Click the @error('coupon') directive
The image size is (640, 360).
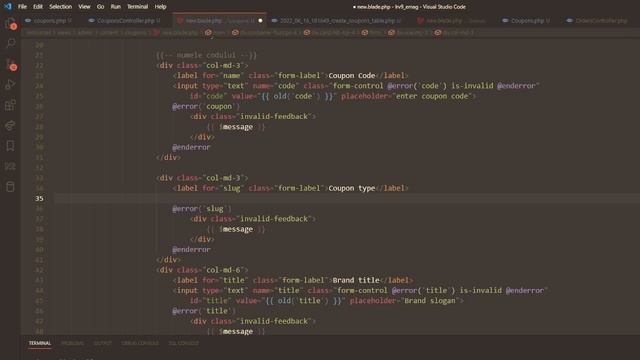[206, 106]
